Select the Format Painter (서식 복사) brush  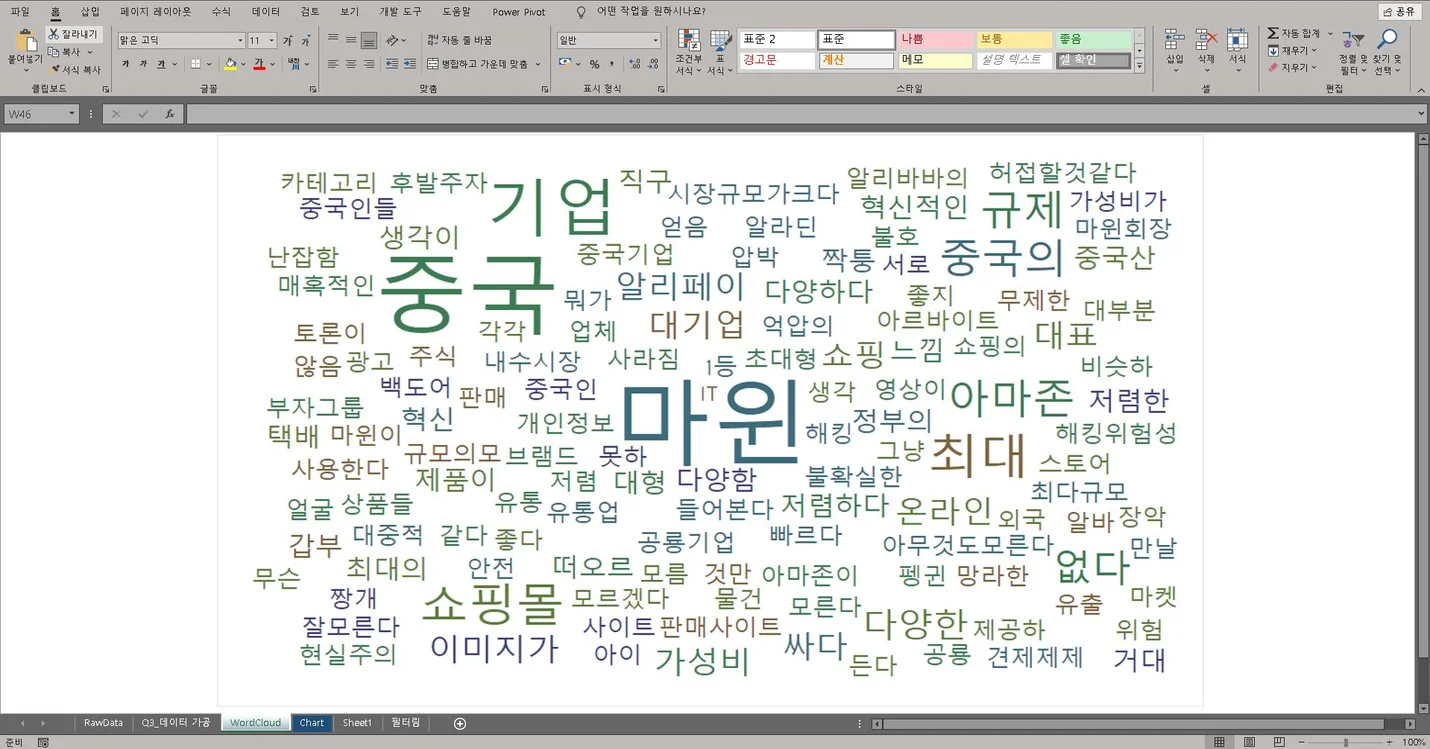click(54, 69)
